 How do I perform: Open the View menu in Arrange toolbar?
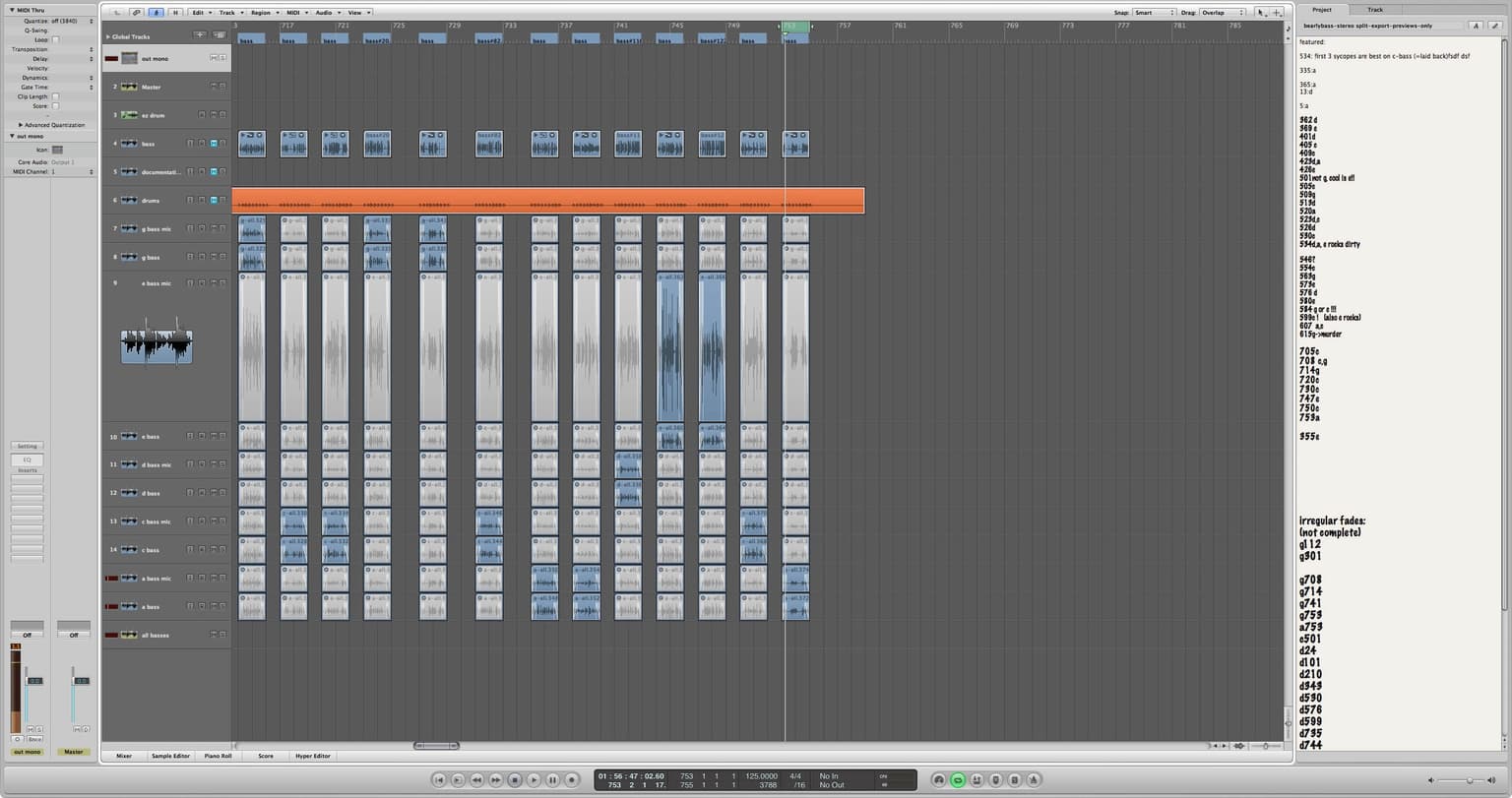point(358,13)
